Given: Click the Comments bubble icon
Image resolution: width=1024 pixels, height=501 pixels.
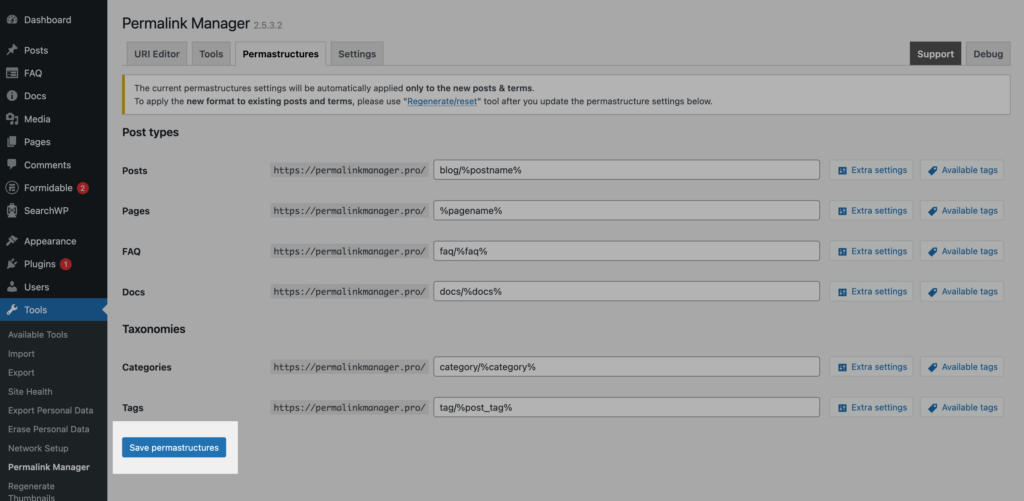Looking at the screenshot, I should click(12, 165).
